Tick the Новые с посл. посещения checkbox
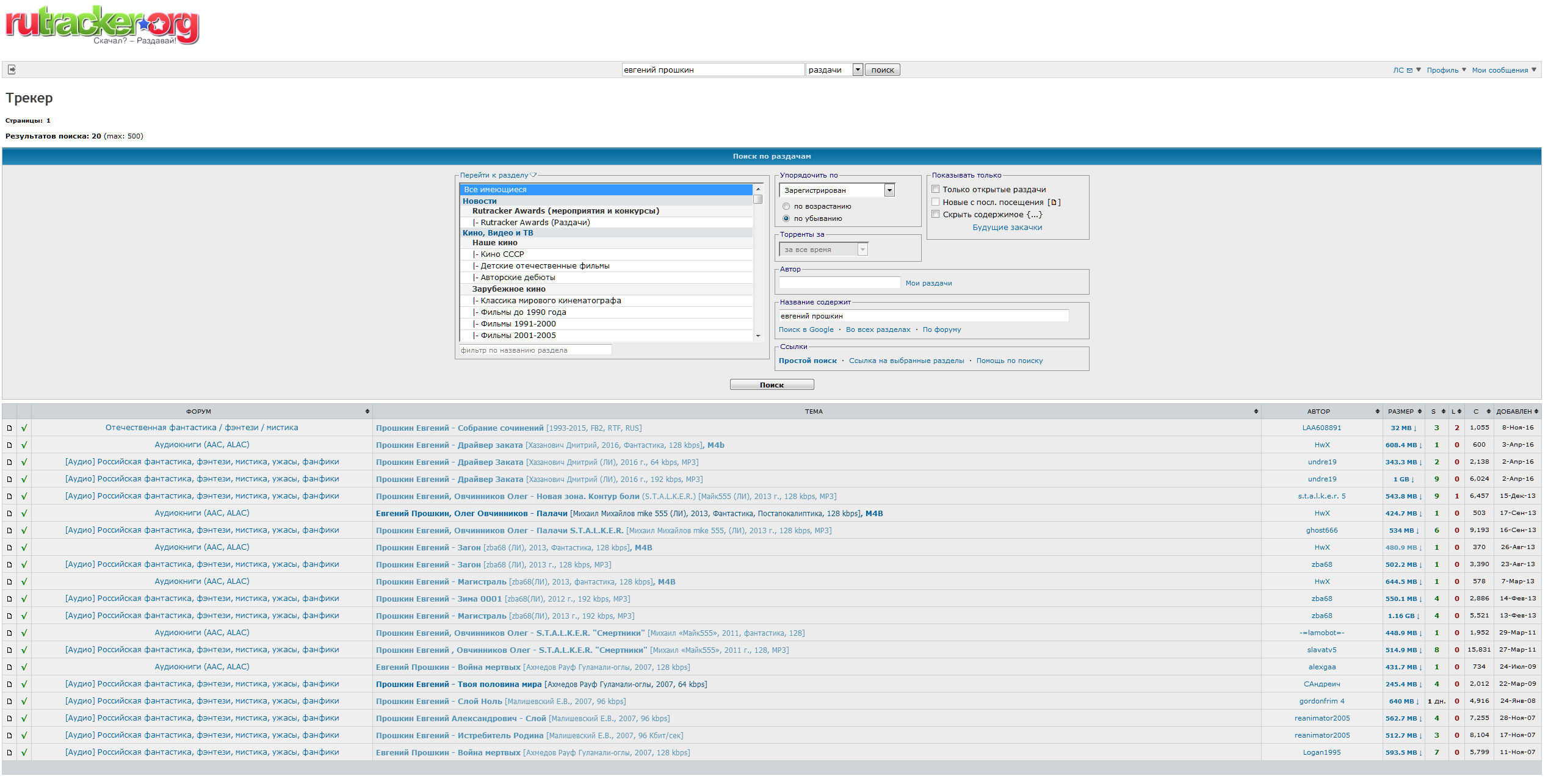This screenshot has height=784, width=1548. click(x=935, y=202)
